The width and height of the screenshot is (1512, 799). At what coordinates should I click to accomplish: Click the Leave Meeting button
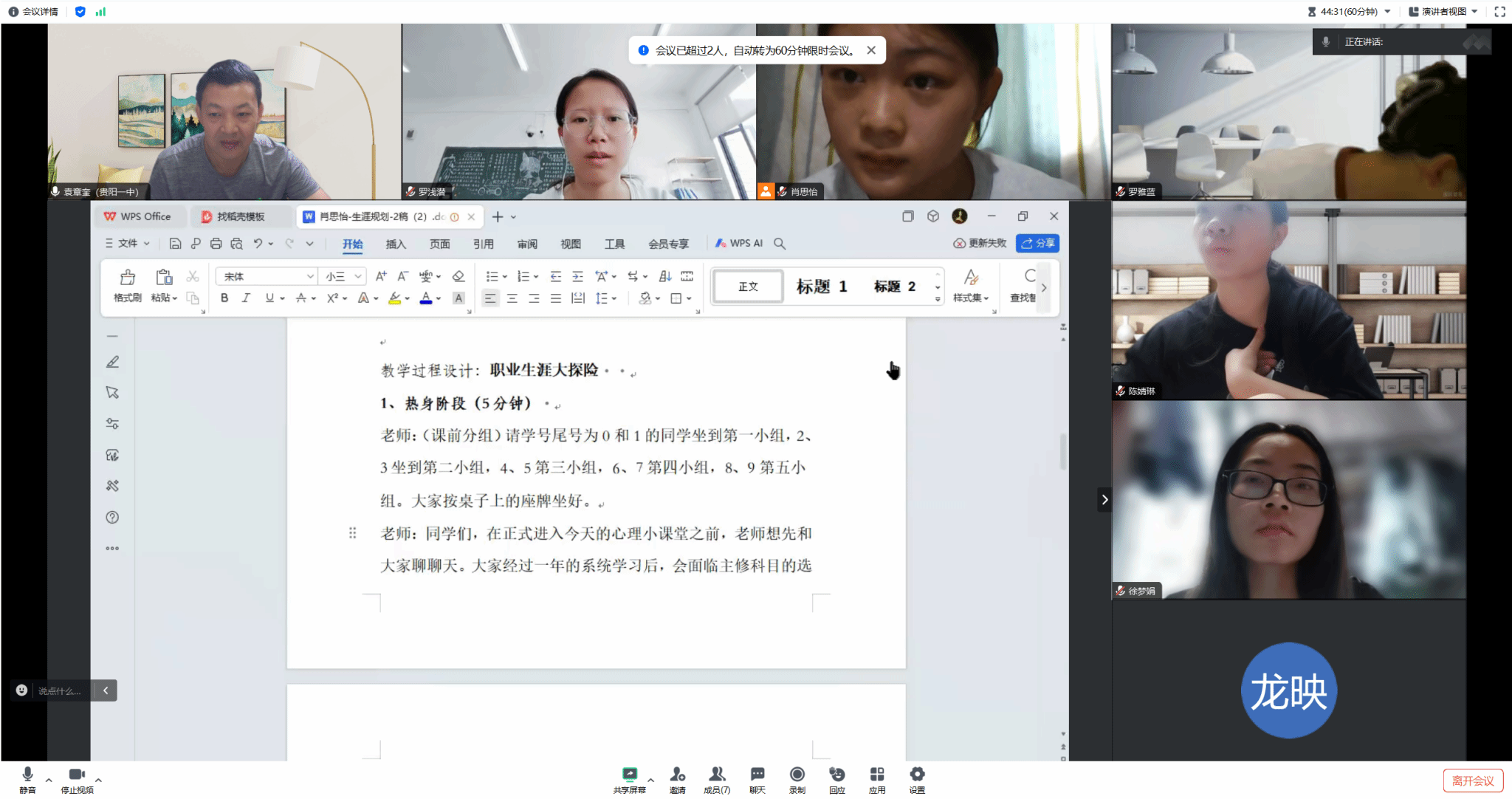point(1472,781)
